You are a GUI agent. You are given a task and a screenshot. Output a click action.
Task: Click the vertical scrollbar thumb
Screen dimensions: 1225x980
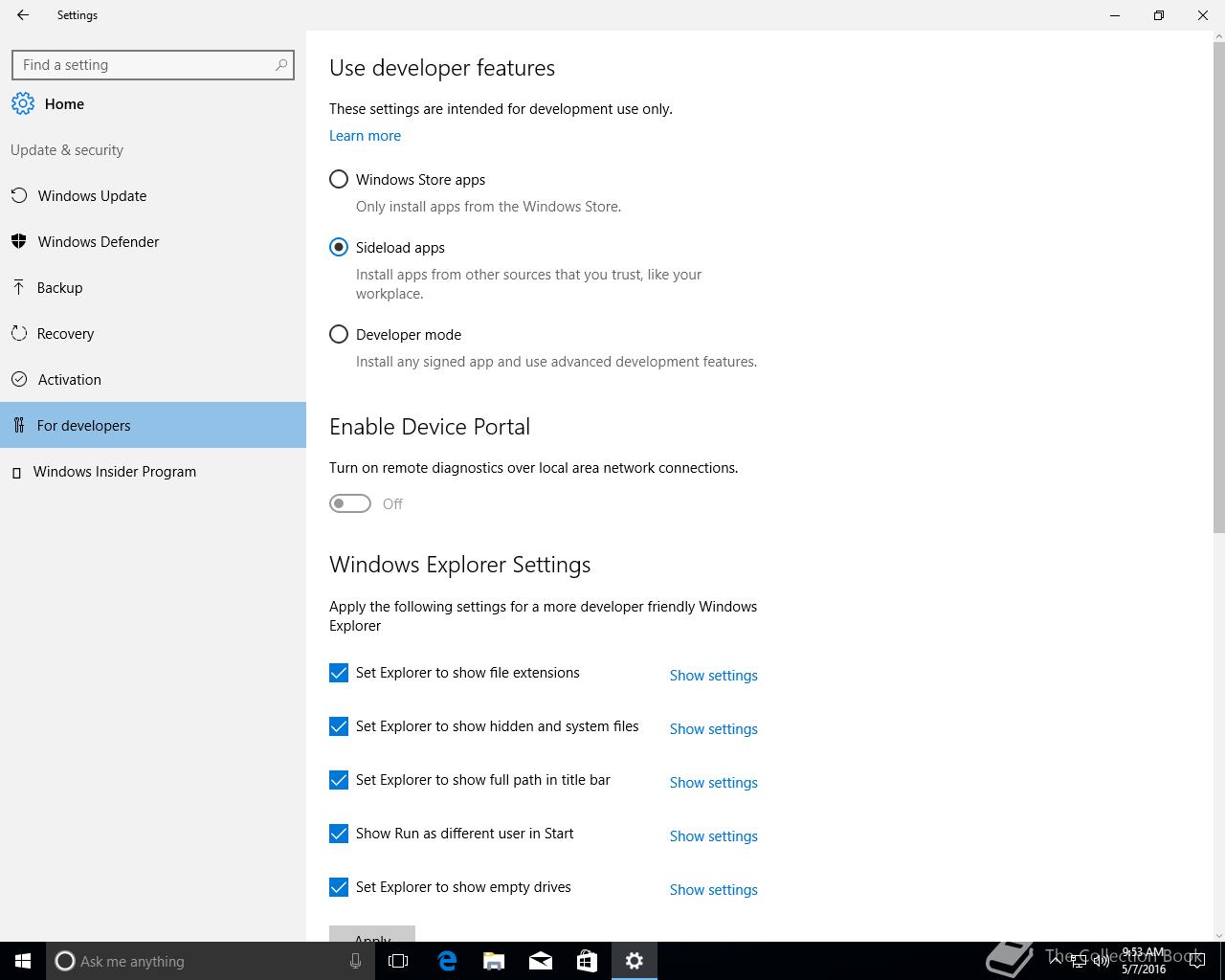[x=1218, y=287]
